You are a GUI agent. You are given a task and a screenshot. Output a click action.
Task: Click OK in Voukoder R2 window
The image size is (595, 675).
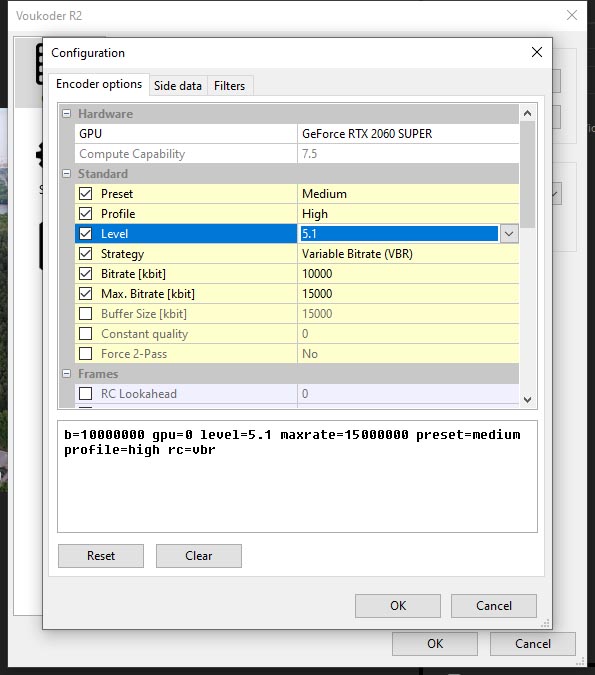[435, 644]
